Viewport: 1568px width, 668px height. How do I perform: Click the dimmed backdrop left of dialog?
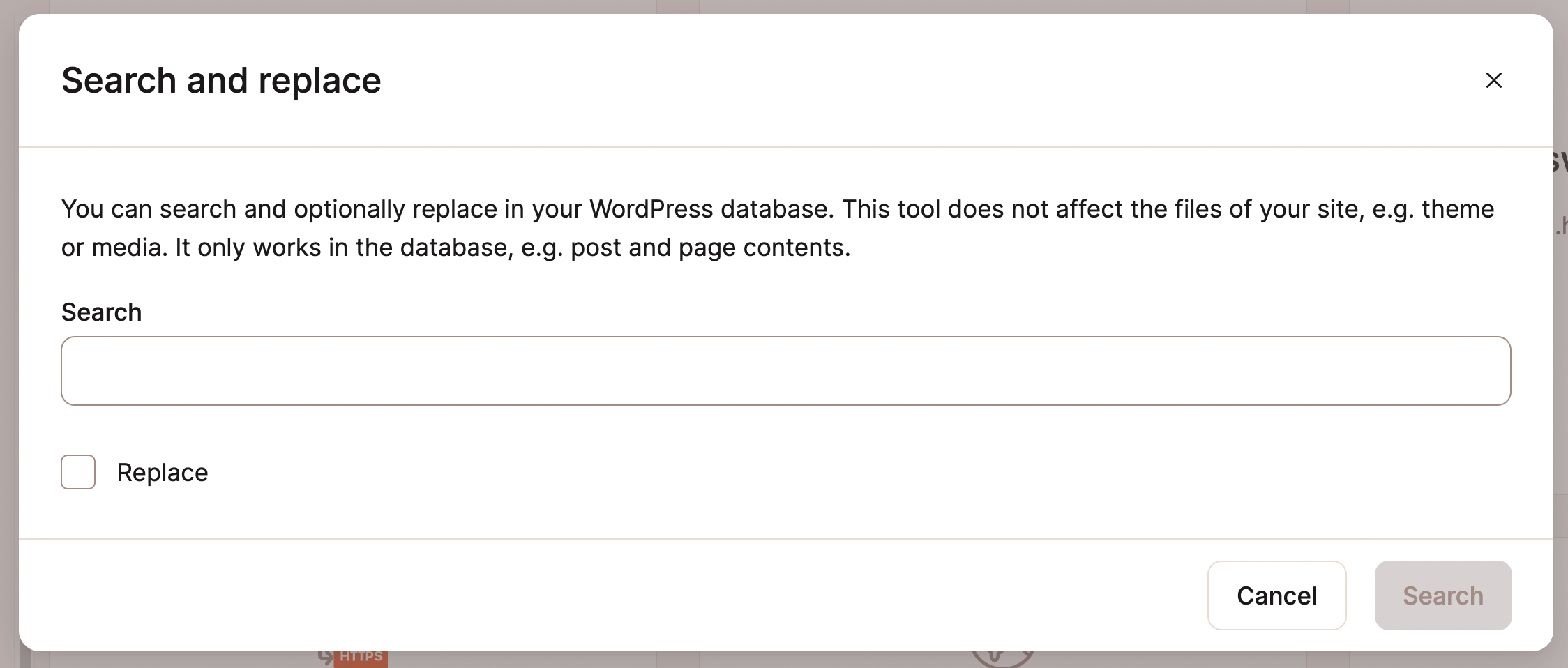[x=8, y=335]
